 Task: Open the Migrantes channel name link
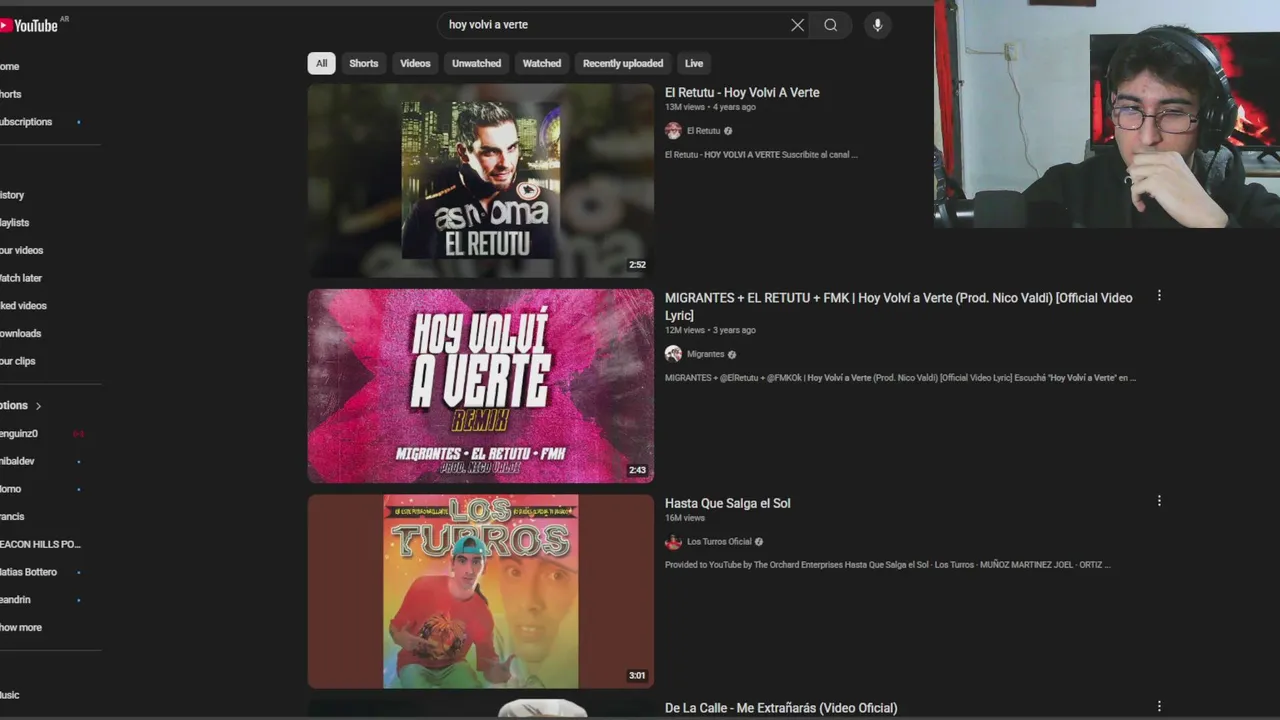[x=705, y=354]
